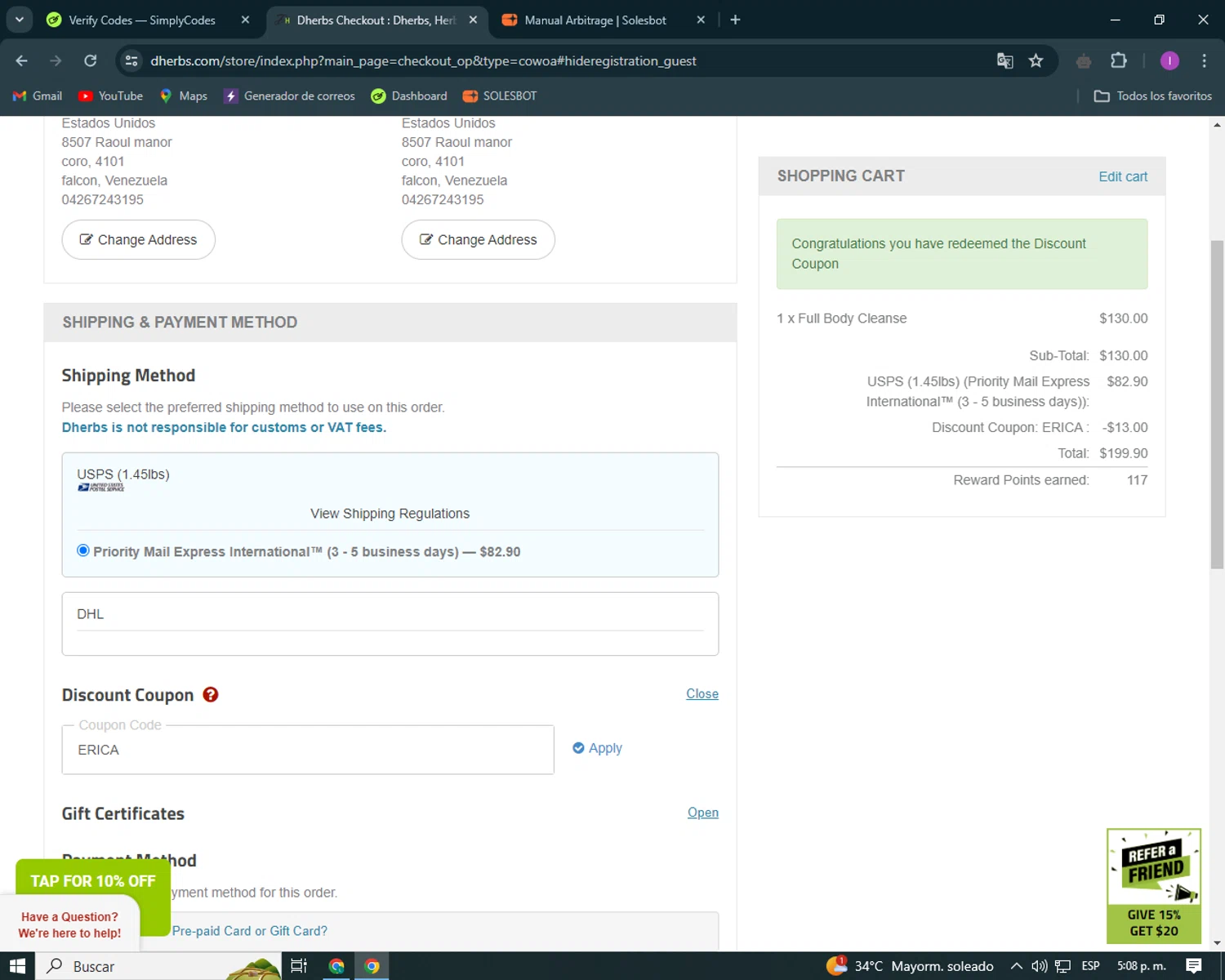Close the Discount Coupon section
The width and height of the screenshot is (1225, 980).
coord(702,693)
